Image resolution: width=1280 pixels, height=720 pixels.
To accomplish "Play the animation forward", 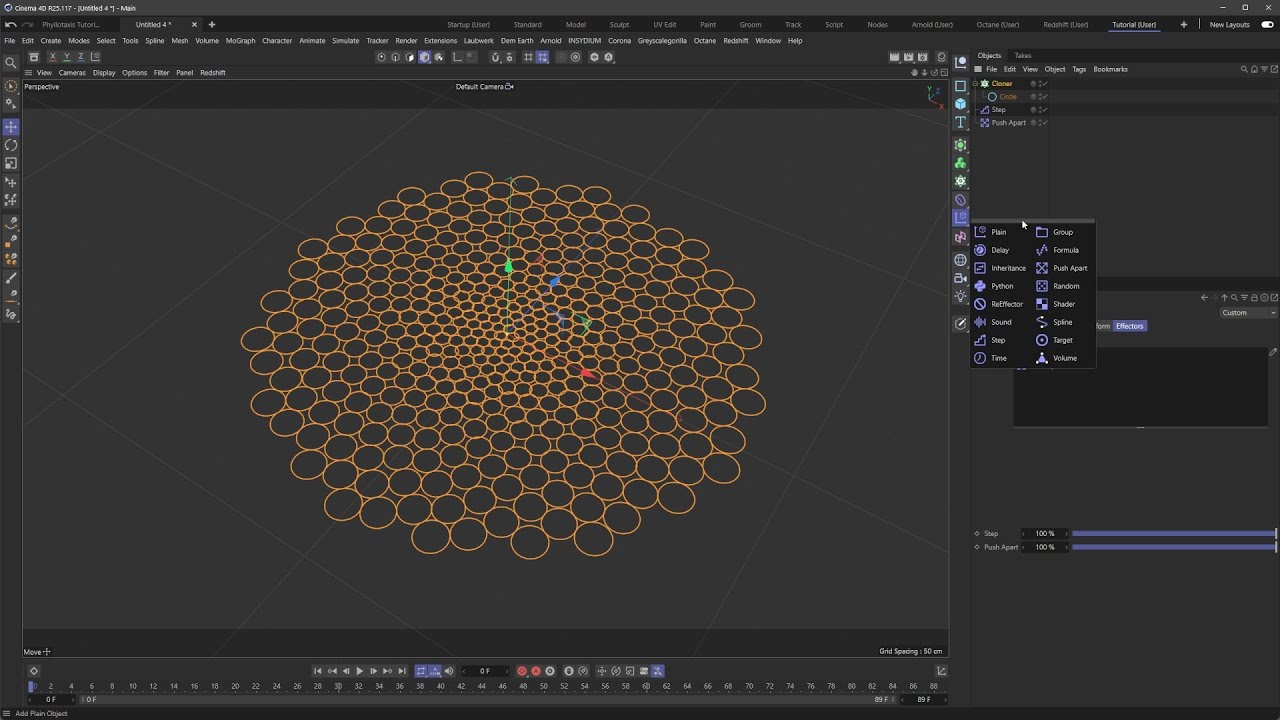I will (x=359, y=671).
